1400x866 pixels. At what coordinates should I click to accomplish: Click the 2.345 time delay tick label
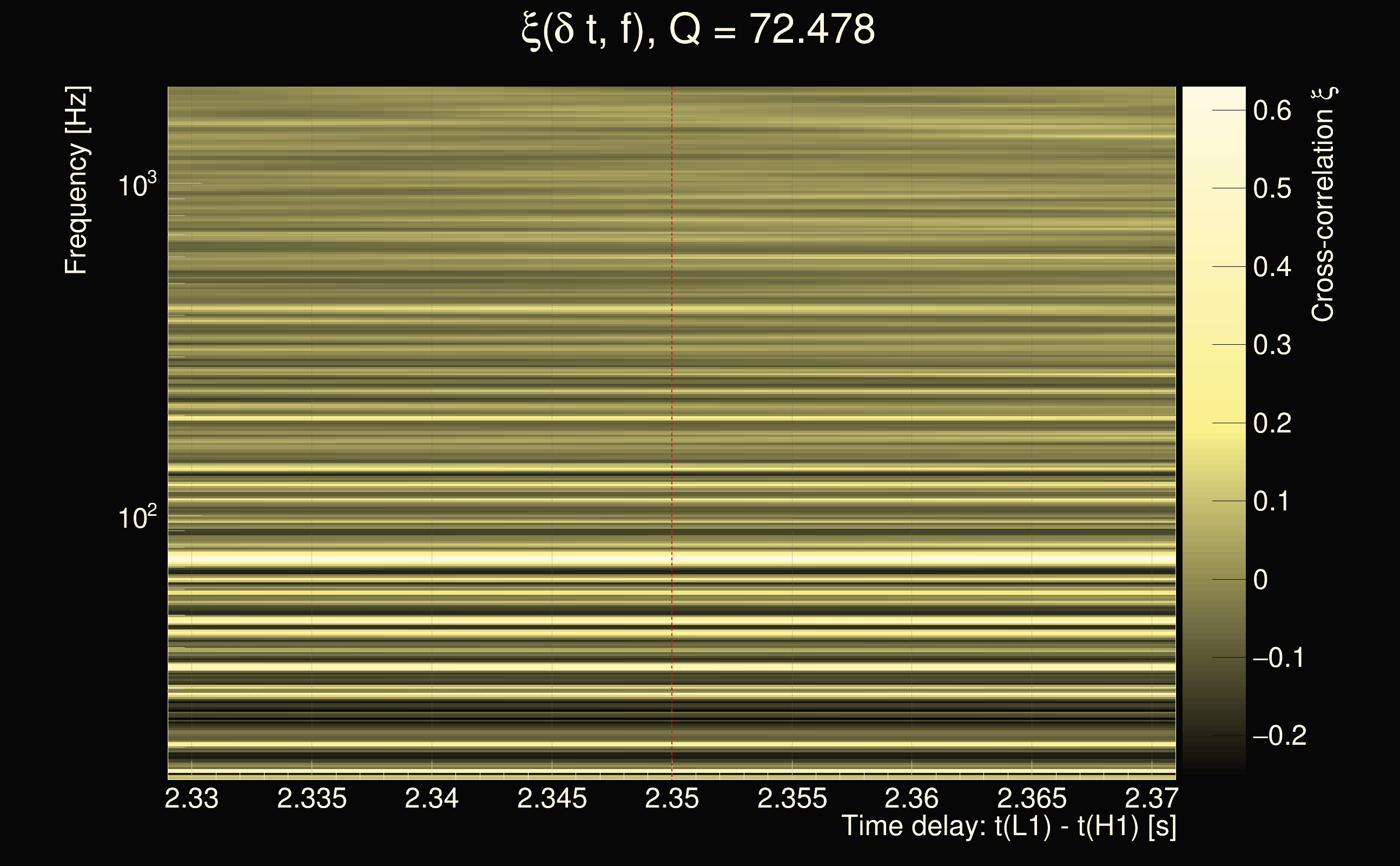[552, 798]
